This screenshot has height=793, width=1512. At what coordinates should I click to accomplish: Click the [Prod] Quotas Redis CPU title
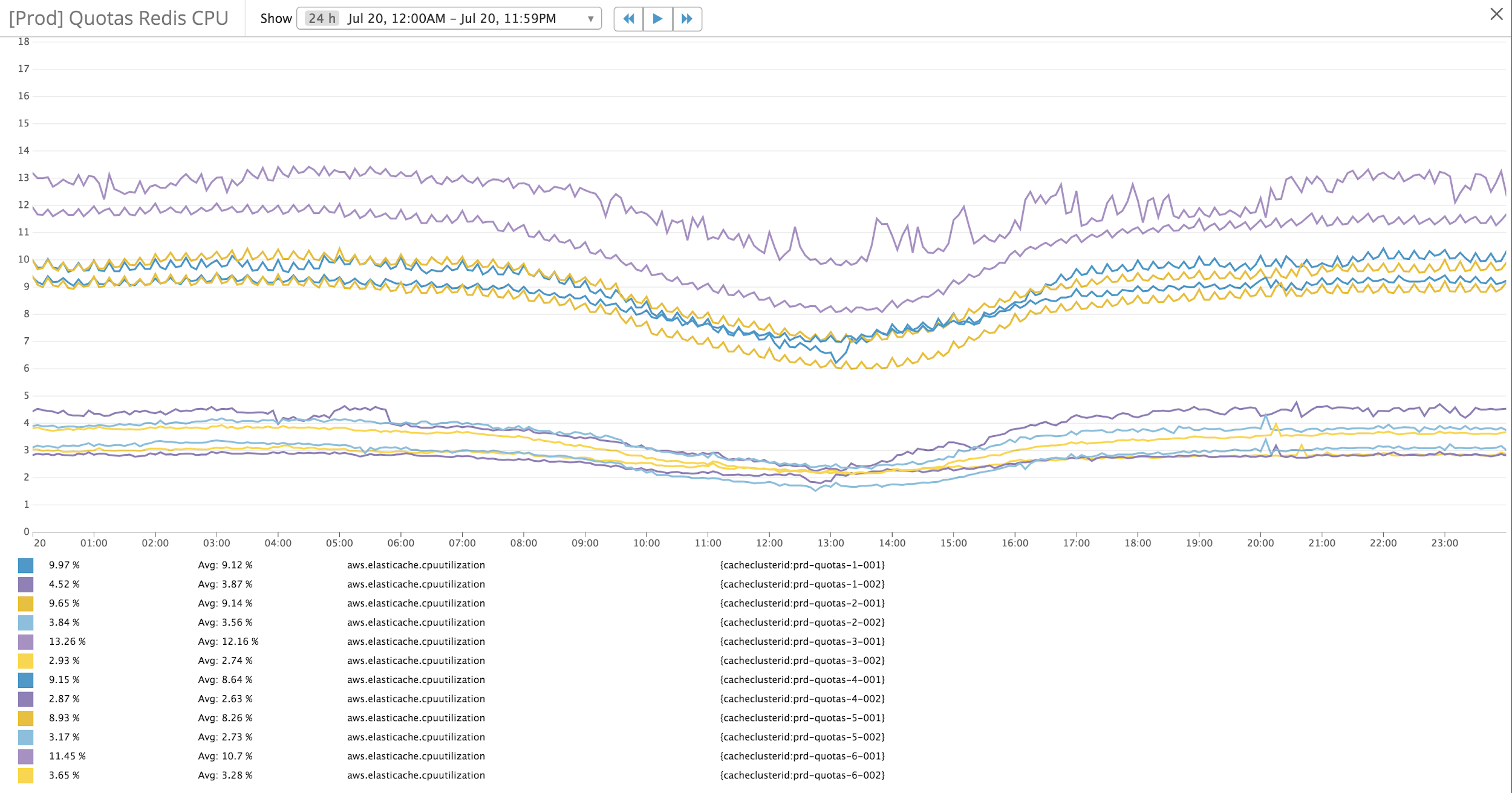pyautogui.click(x=119, y=18)
